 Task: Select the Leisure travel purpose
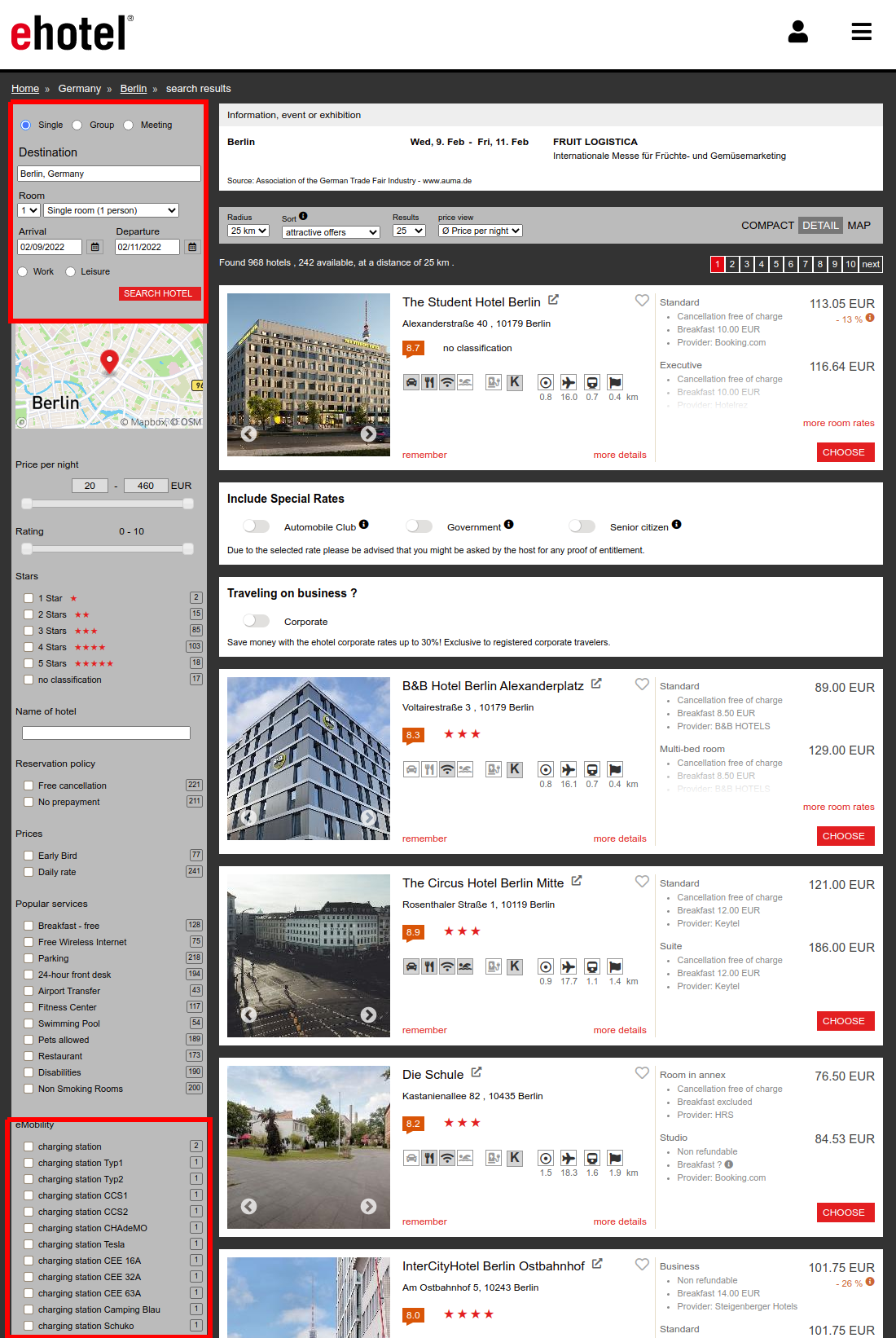coord(70,271)
